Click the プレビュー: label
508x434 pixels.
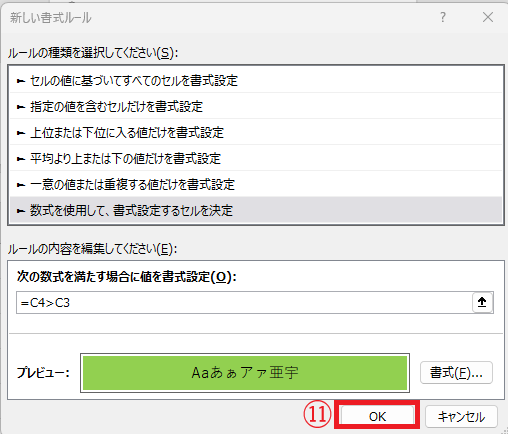[x=43, y=372]
